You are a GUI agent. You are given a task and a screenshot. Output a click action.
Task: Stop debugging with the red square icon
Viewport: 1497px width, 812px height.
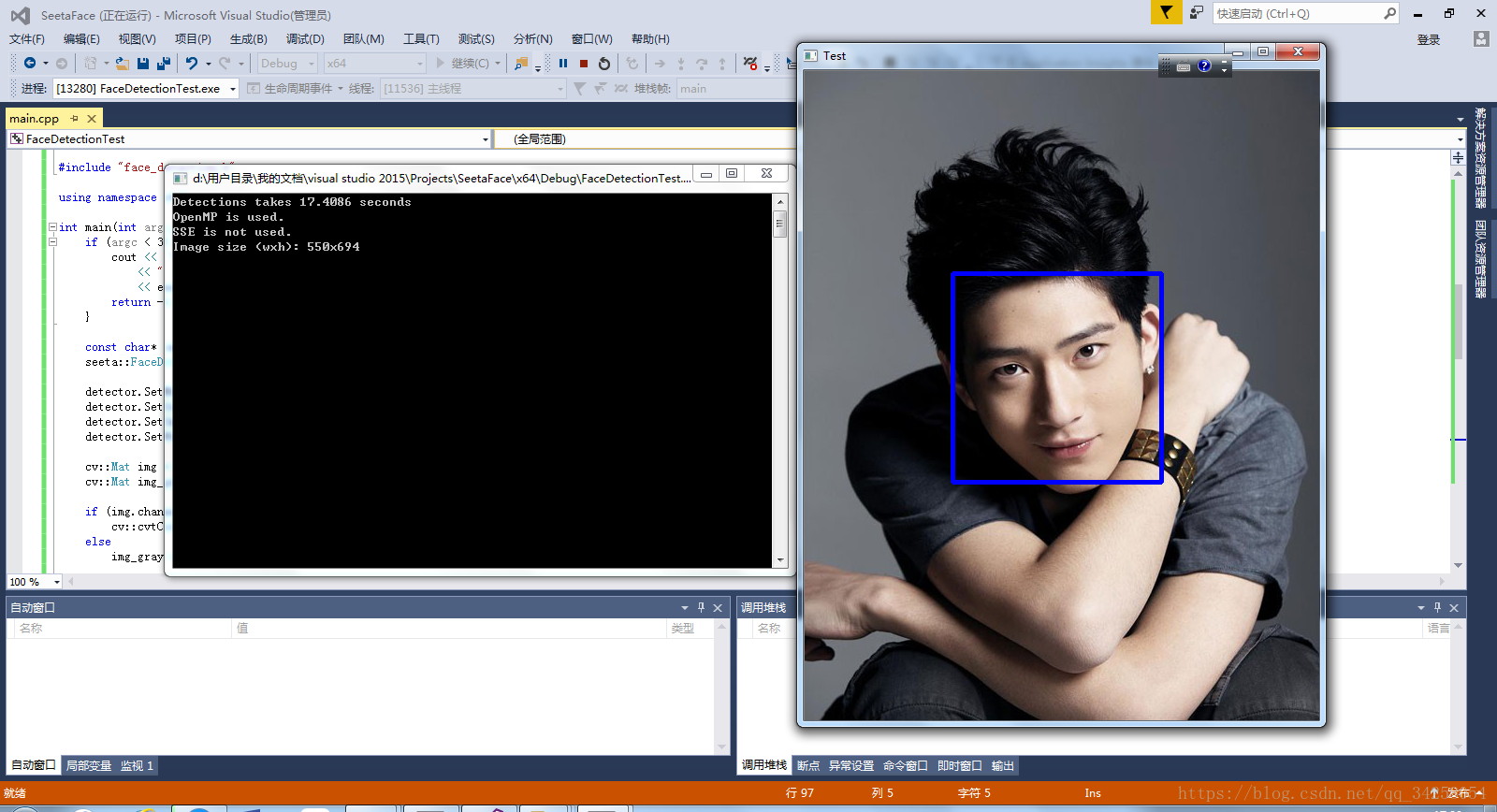pos(584,64)
